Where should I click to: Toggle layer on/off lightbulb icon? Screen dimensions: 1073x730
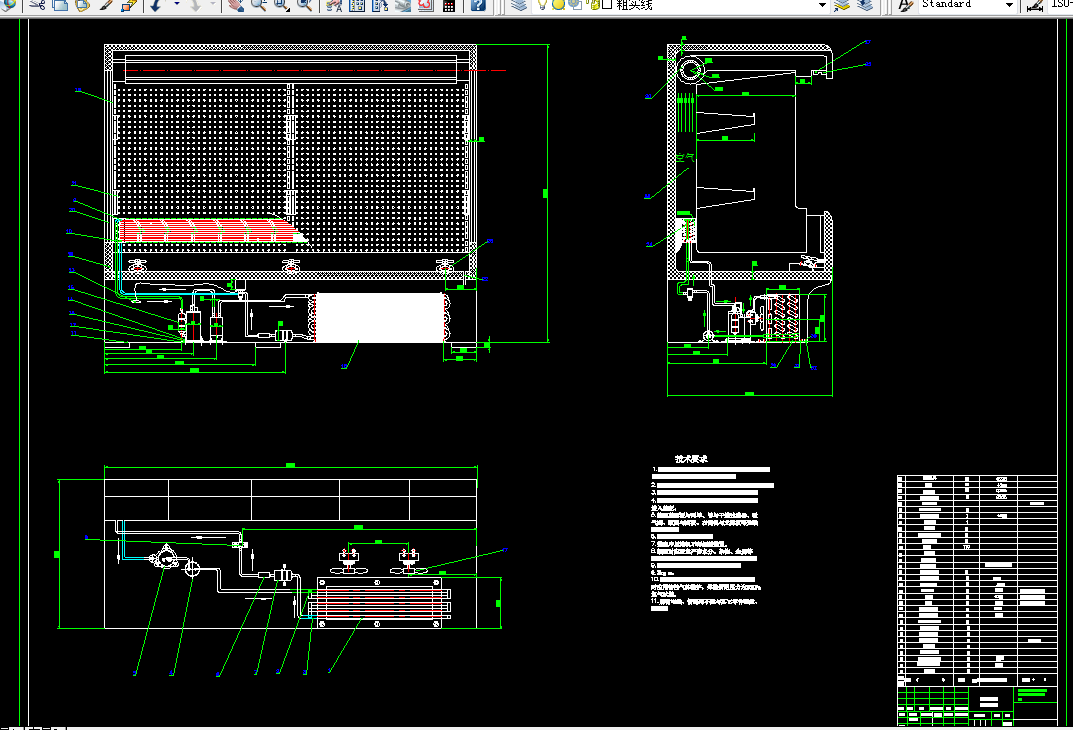(x=543, y=5)
